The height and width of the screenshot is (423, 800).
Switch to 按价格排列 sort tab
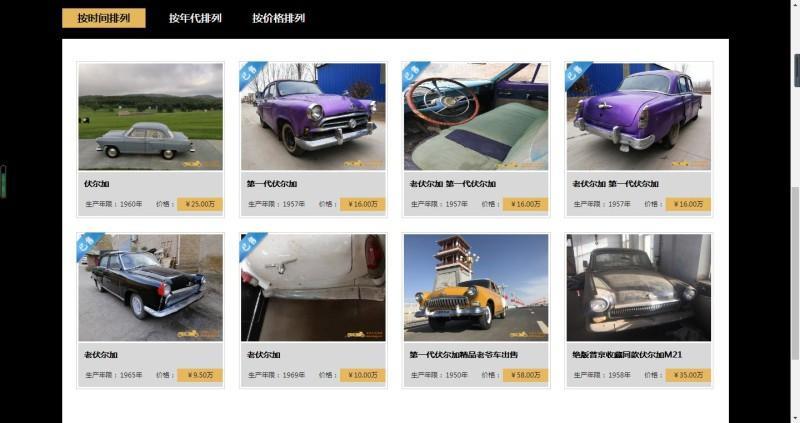coord(278,18)
